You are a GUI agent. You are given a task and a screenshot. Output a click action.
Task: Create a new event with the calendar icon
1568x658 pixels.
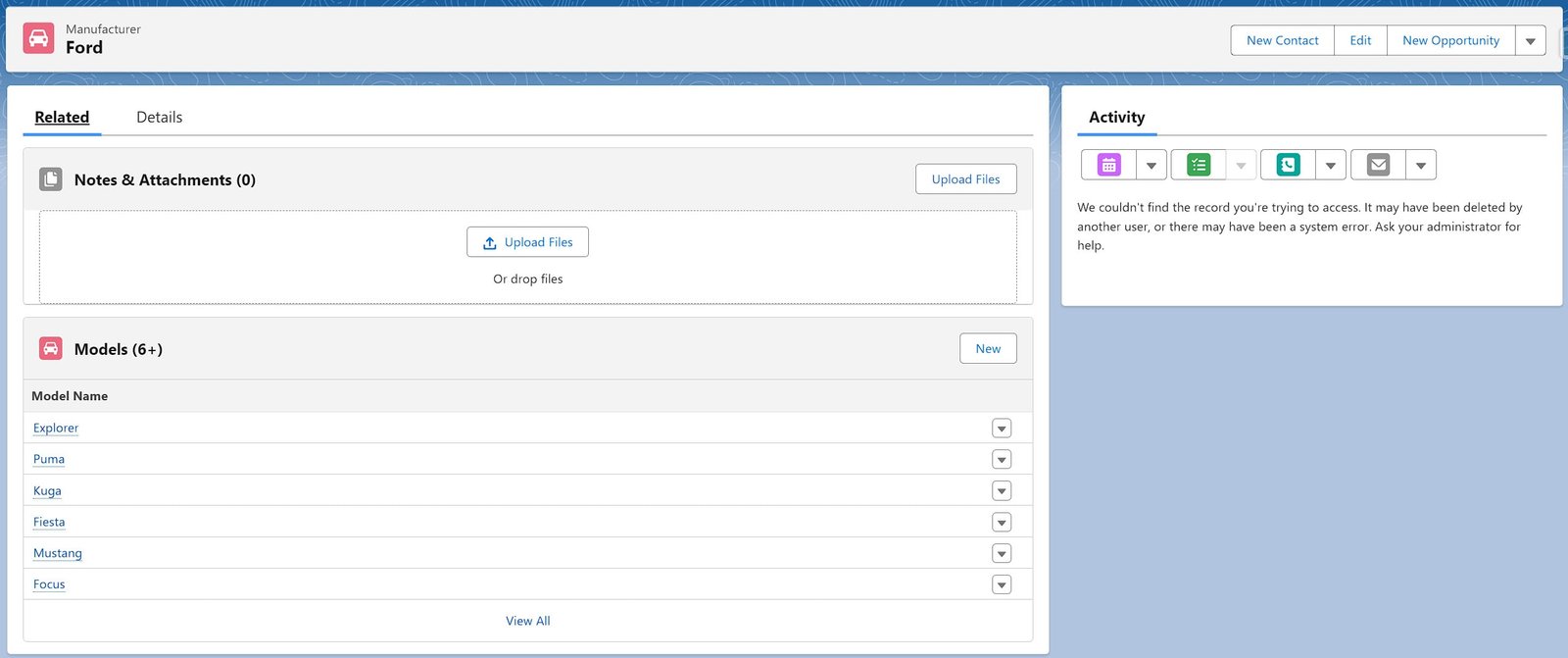pyautogui.click(x=1108, y=165)
